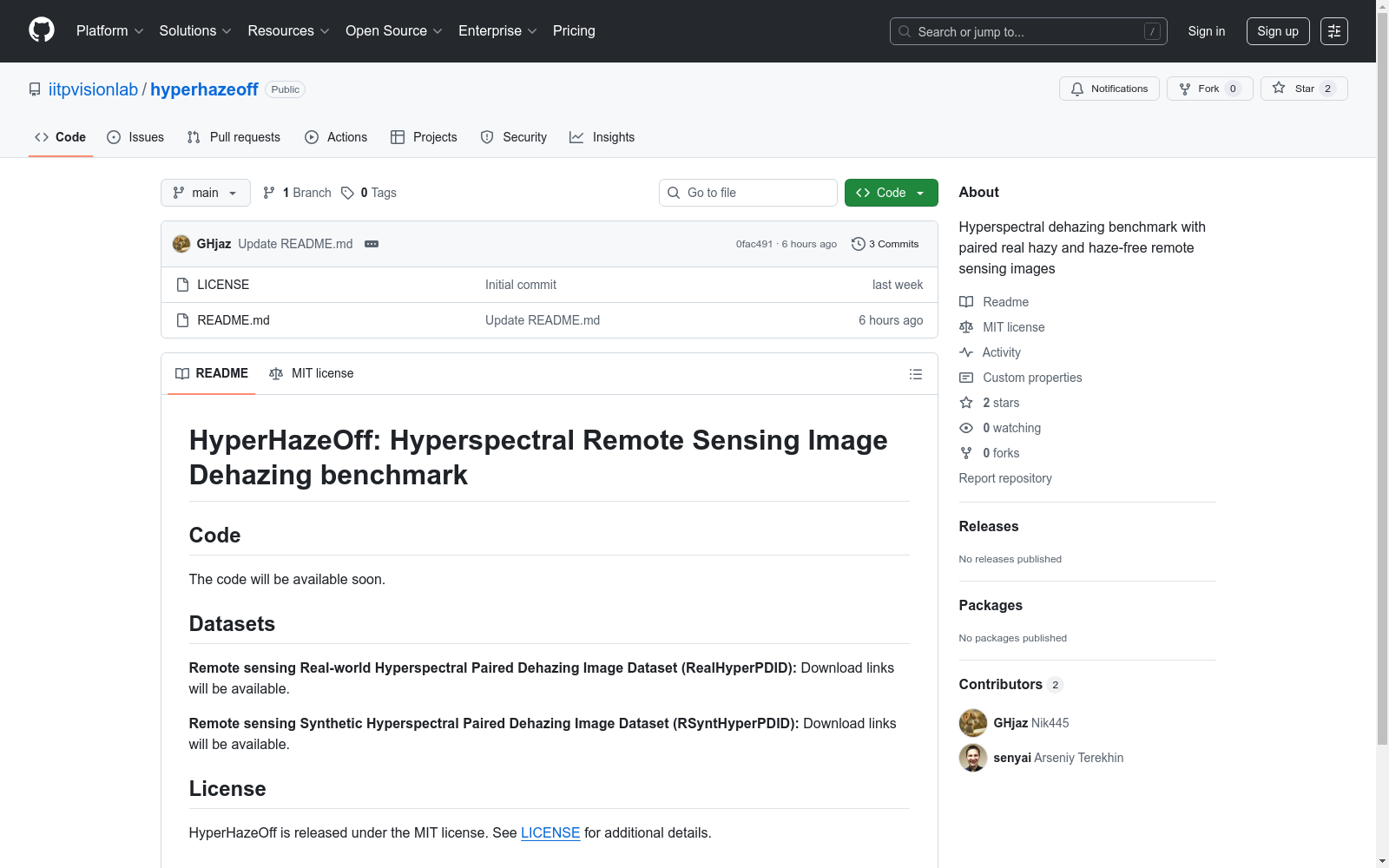The width and height of the screenshot is (1389, 868).
Task: Click the search magnifier icon in header
Action: [x=905, y=31]
